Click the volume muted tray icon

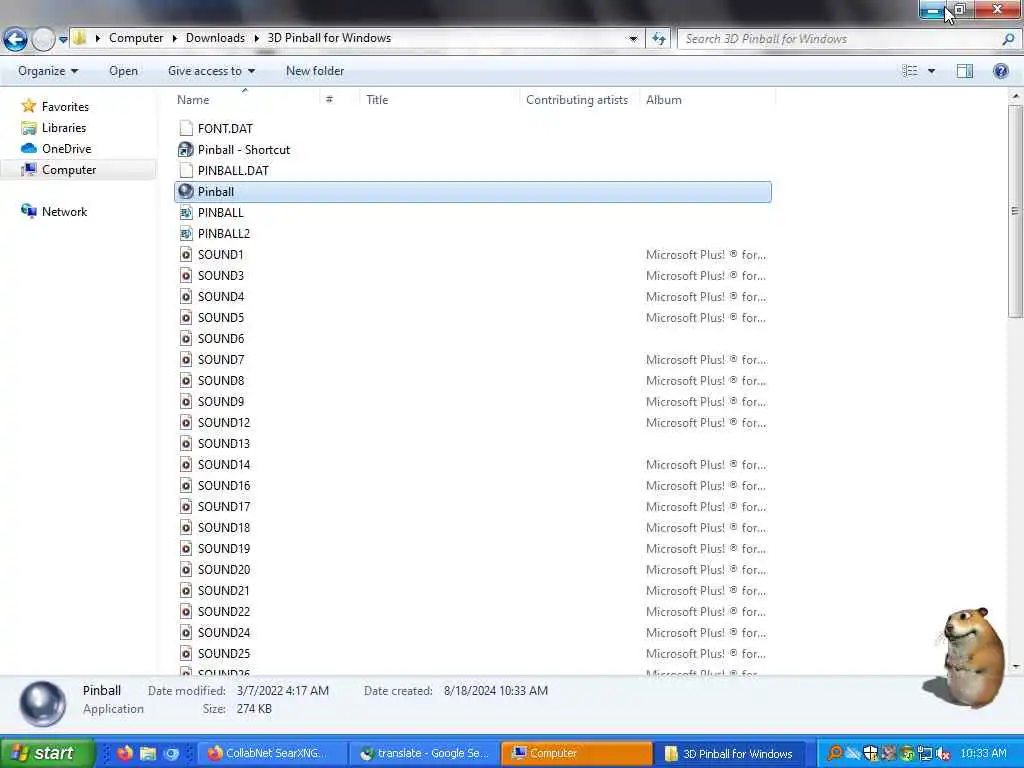coord(942,754)
